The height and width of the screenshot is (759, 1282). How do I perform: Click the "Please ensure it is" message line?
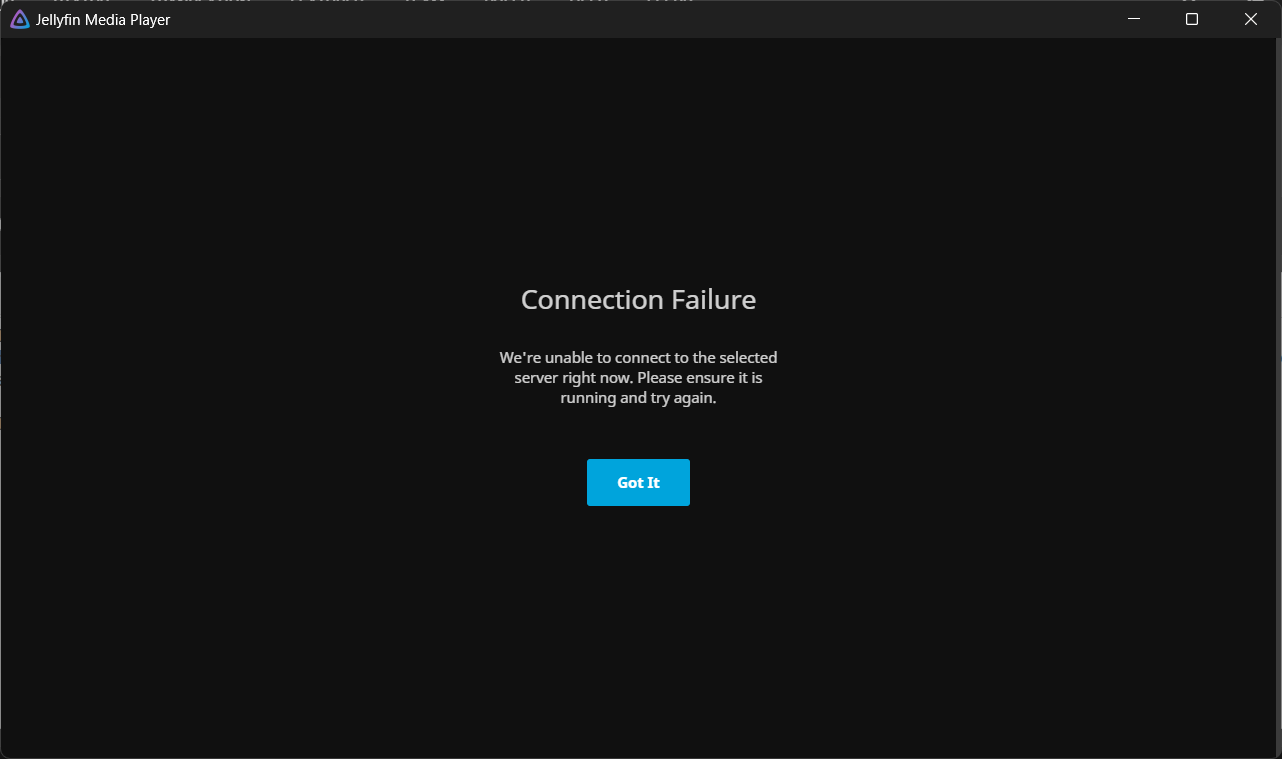pos(638,378)
